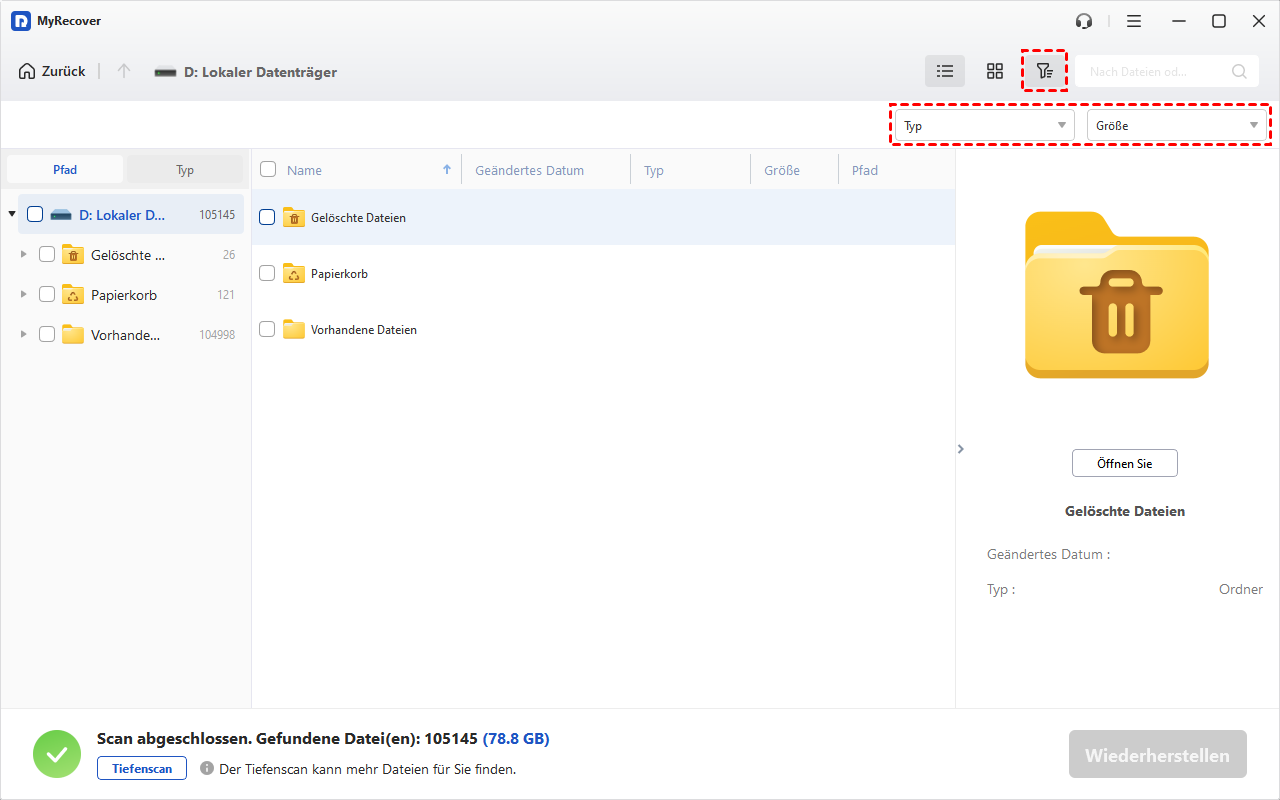Go up one folder level arrow

pos(124,71)
